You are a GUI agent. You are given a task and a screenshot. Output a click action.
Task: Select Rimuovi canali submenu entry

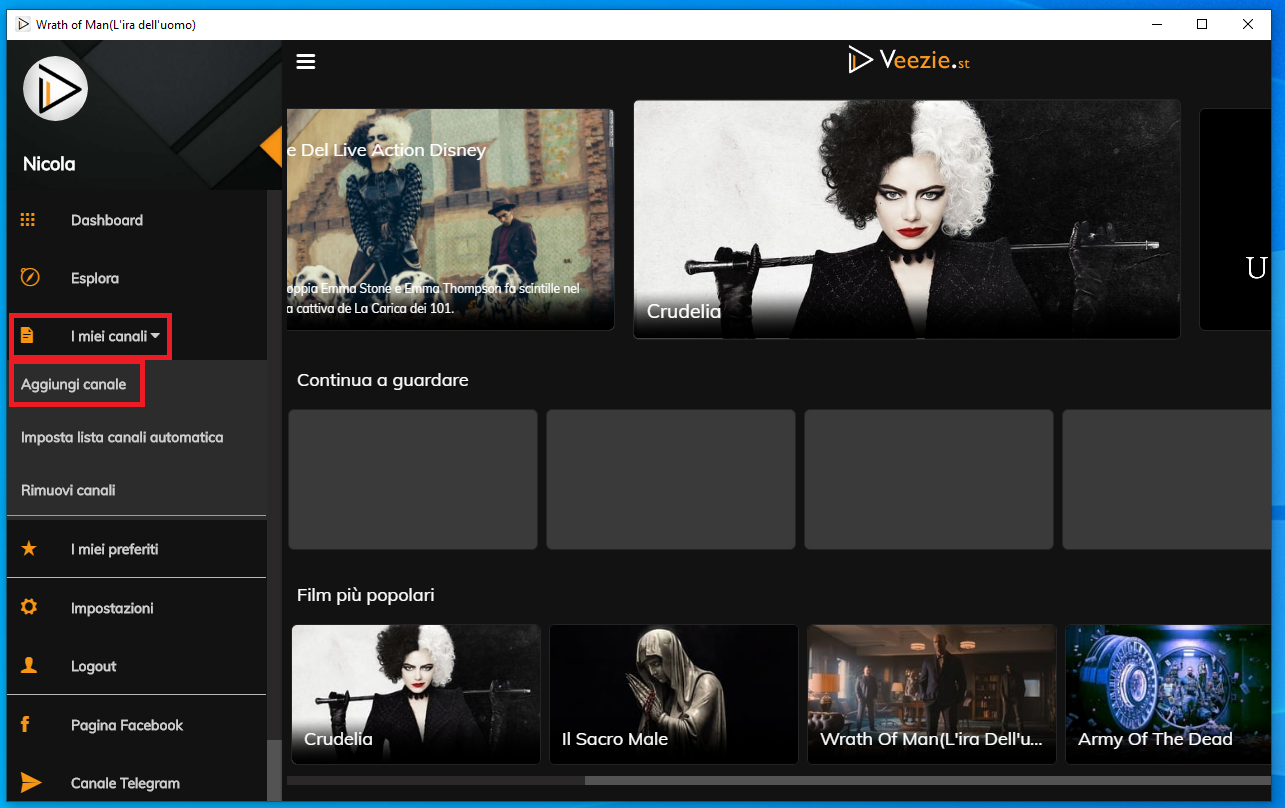68,490
